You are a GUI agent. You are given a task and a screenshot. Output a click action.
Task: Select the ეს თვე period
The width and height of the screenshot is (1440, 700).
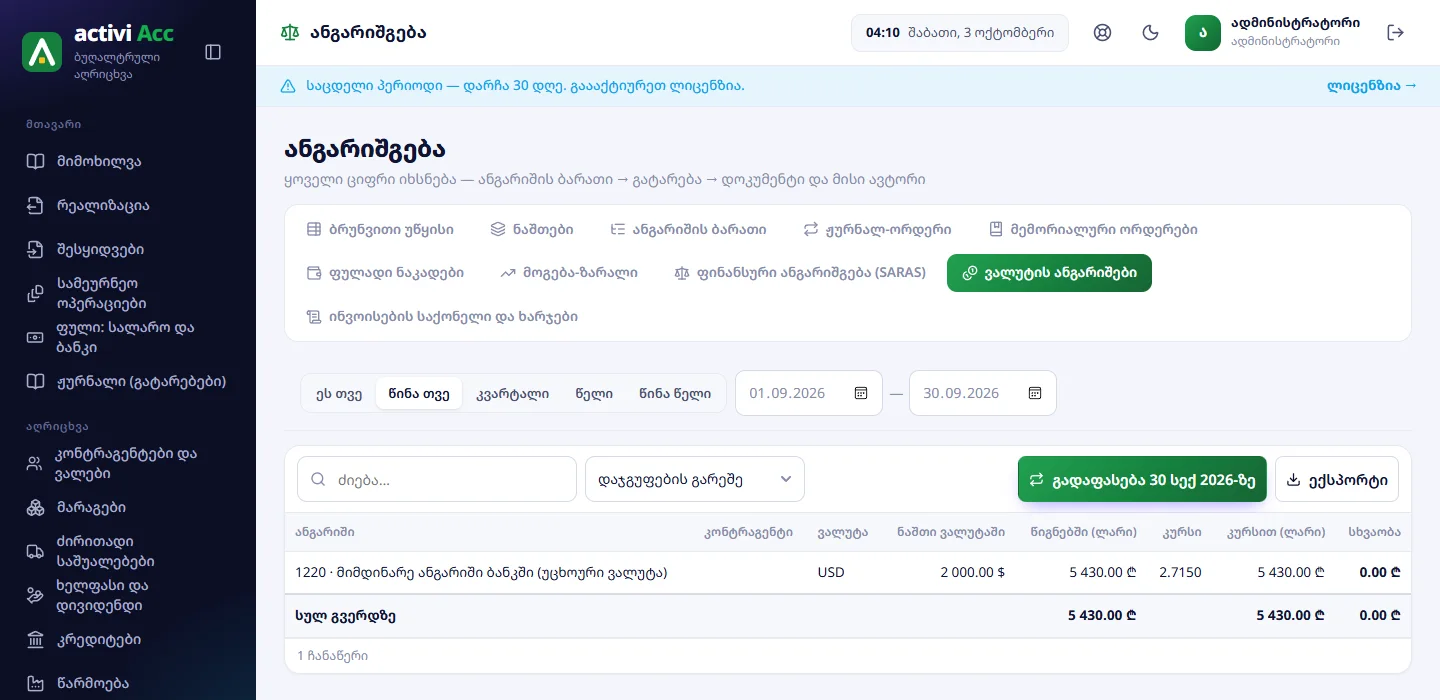pos(339,393)
